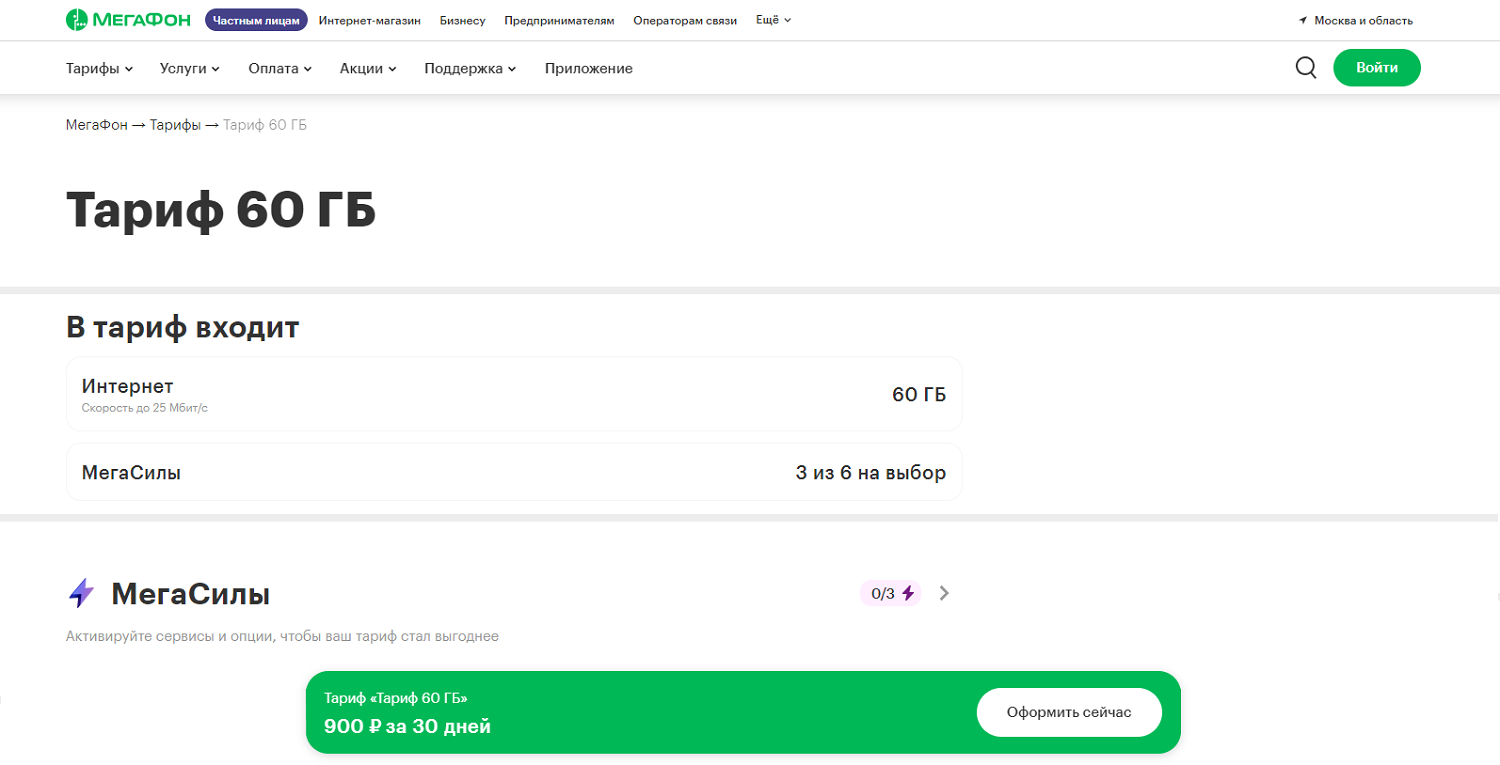1500x765 pixels.
Task: Change region Москва и область
Action: point(1363,20)
